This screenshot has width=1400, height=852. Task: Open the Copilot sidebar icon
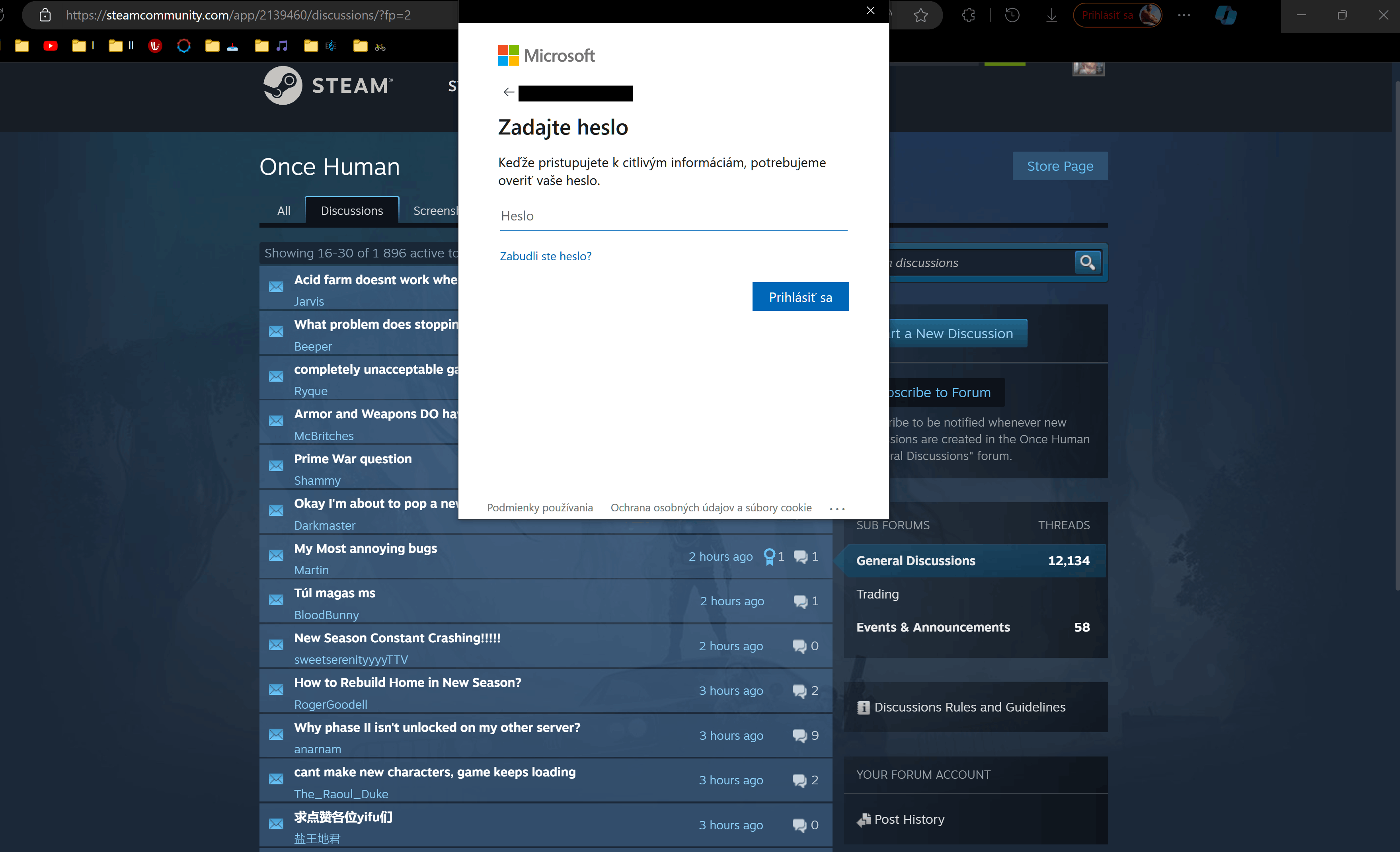point(1226,16)
